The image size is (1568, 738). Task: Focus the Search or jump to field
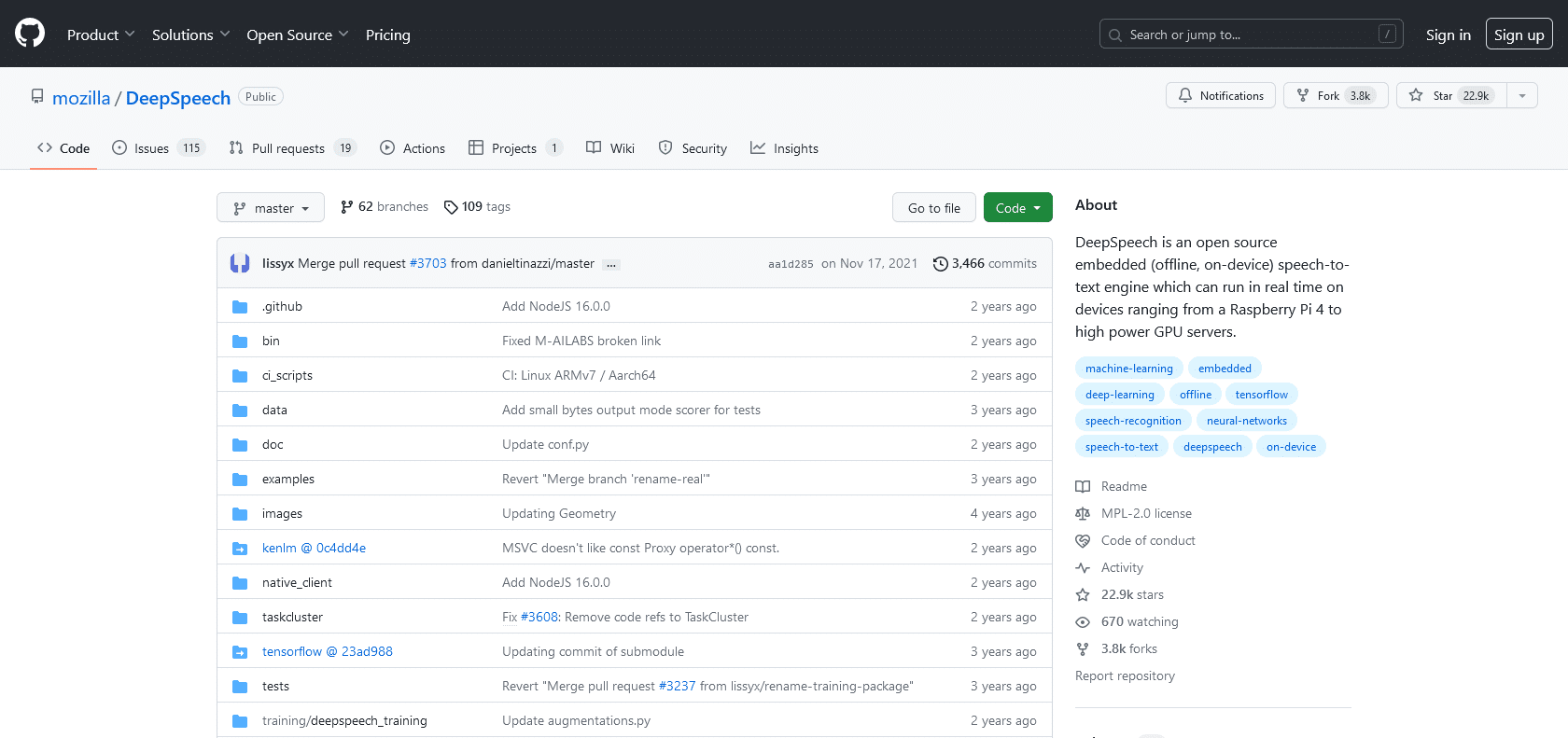pos(1252,35)
